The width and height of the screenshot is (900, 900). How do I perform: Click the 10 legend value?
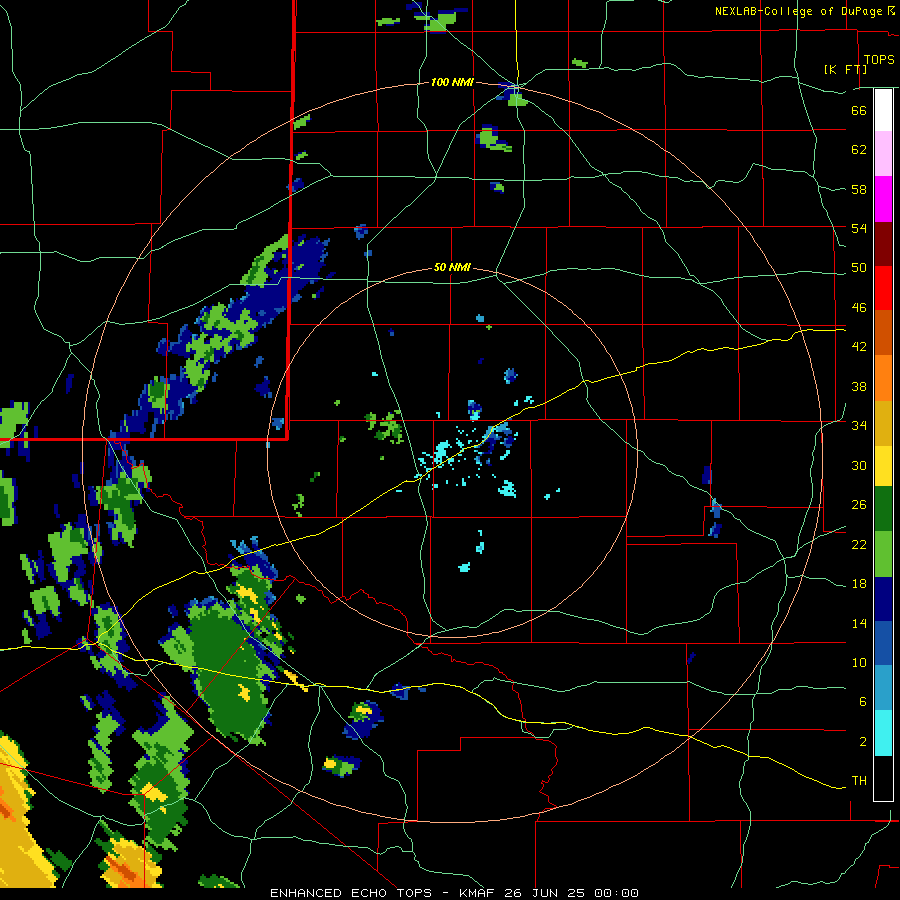[859, 663]
